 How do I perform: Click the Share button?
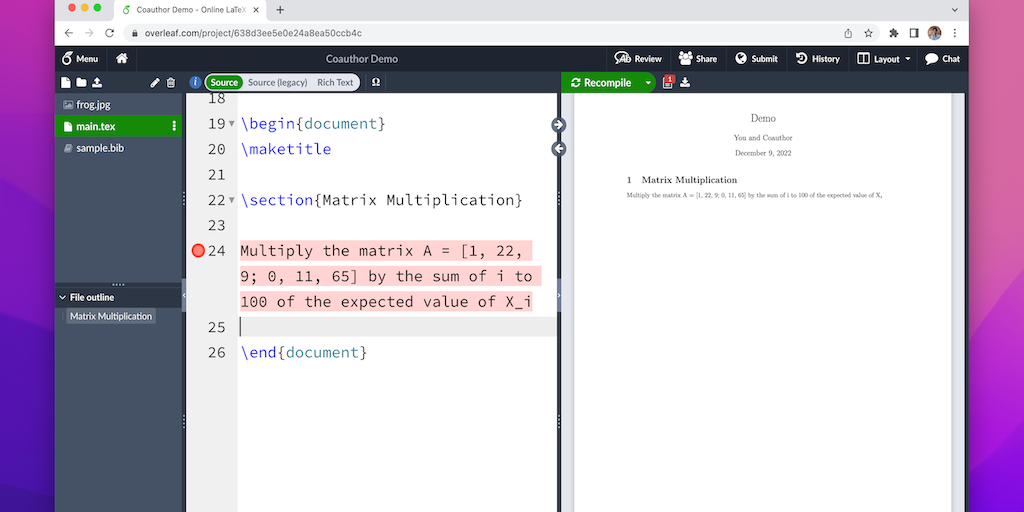click(x=697, y=59)
